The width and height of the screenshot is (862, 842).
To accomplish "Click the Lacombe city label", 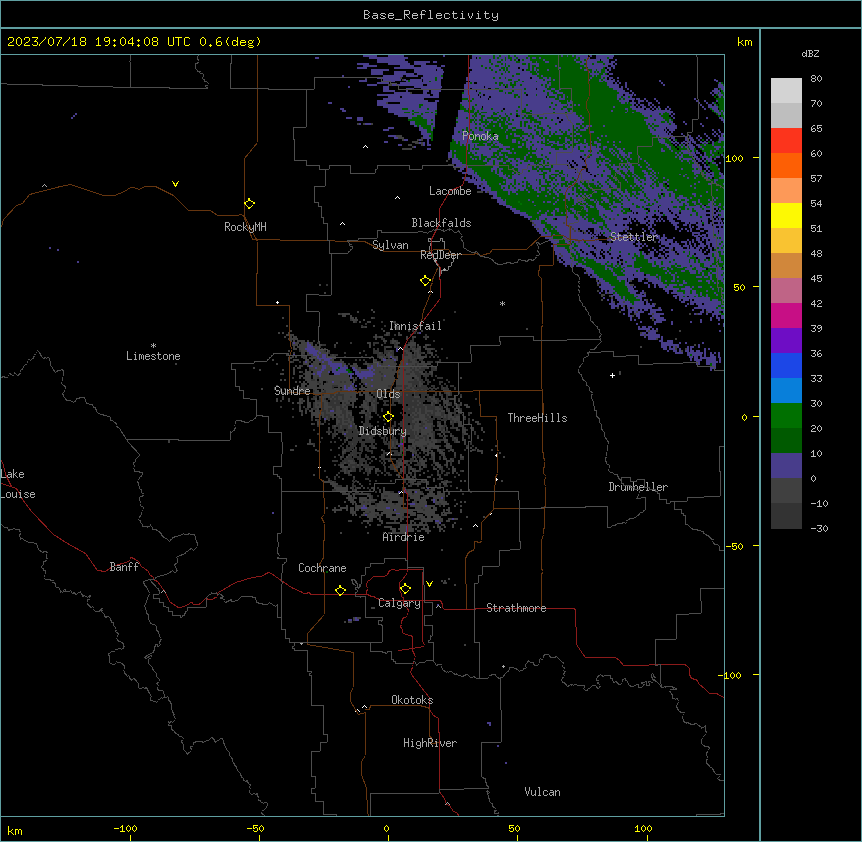I will click(450, 191).
